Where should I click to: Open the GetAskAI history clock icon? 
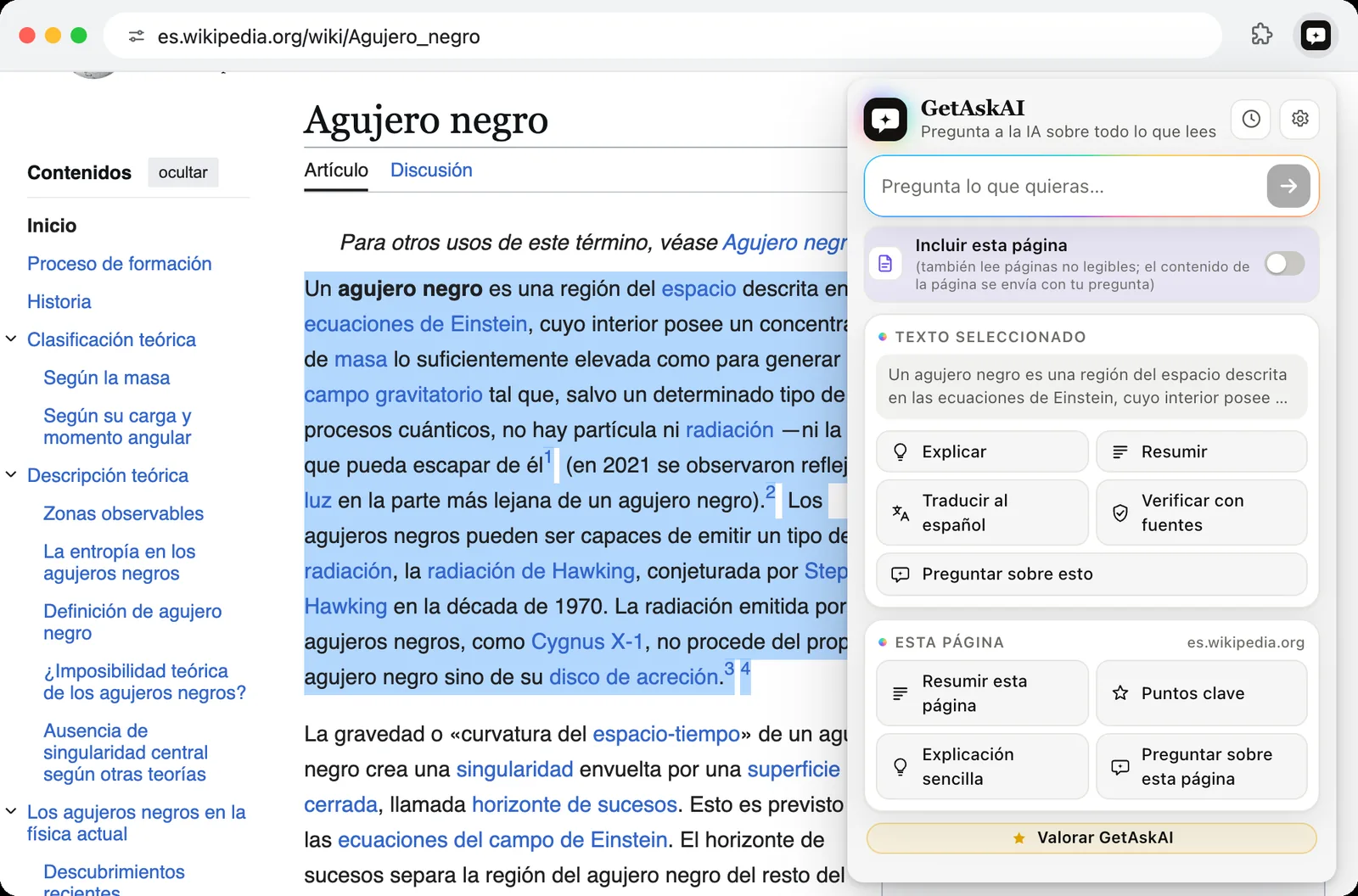[x=1251, y=119]
